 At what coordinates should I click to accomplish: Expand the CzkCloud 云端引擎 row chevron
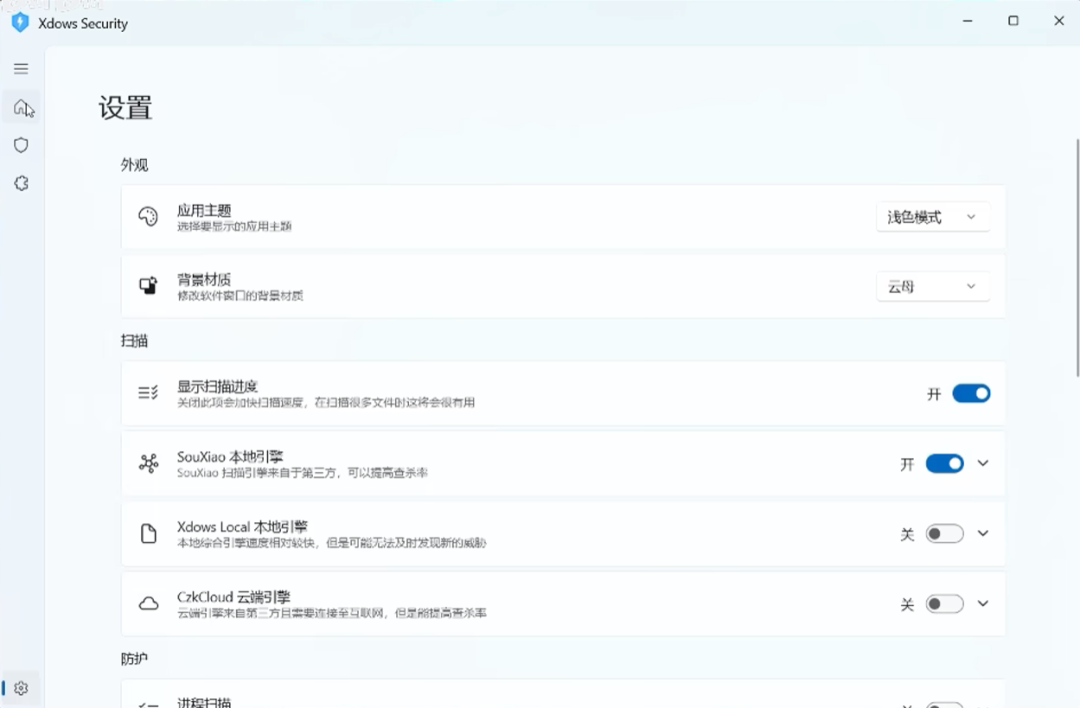[x=983, y=604]
